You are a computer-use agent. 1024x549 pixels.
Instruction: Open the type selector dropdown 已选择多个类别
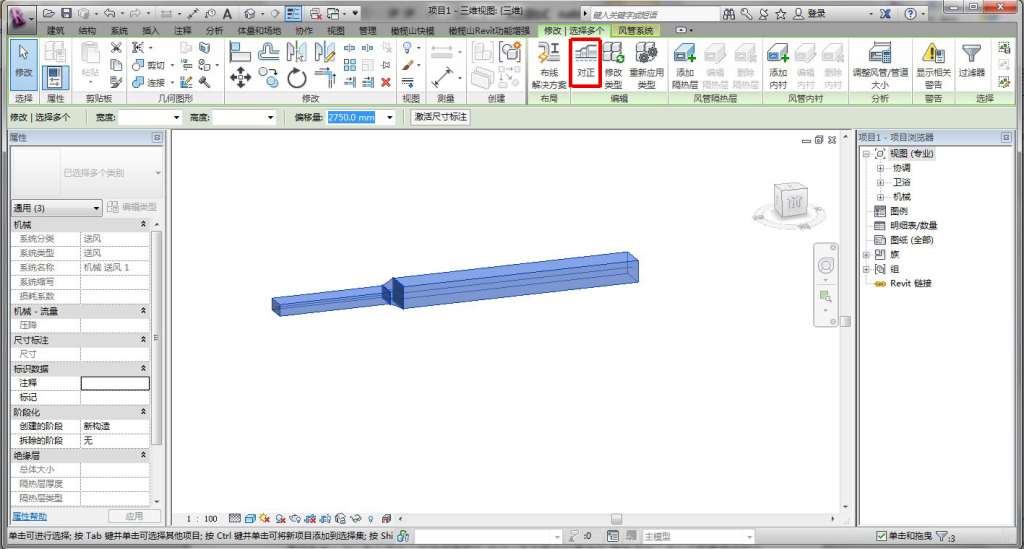click(x=86, y=173)
